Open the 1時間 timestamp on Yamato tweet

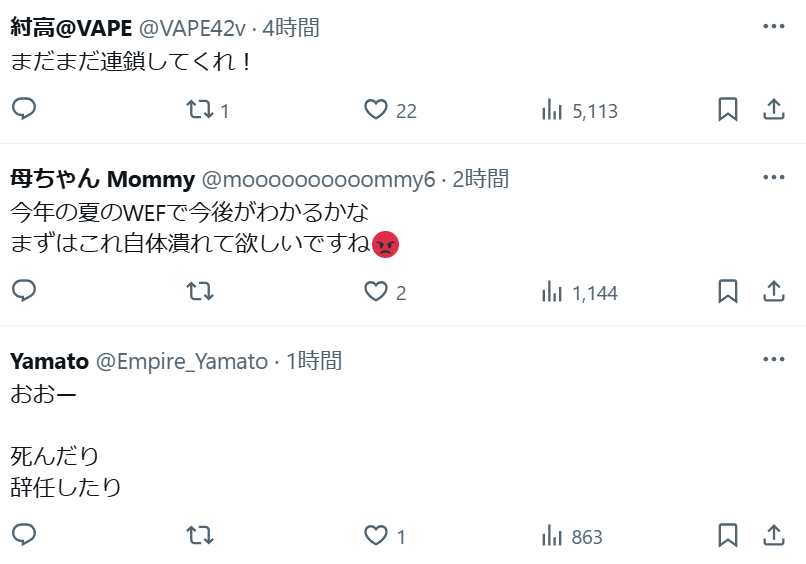tap(314, 361)
